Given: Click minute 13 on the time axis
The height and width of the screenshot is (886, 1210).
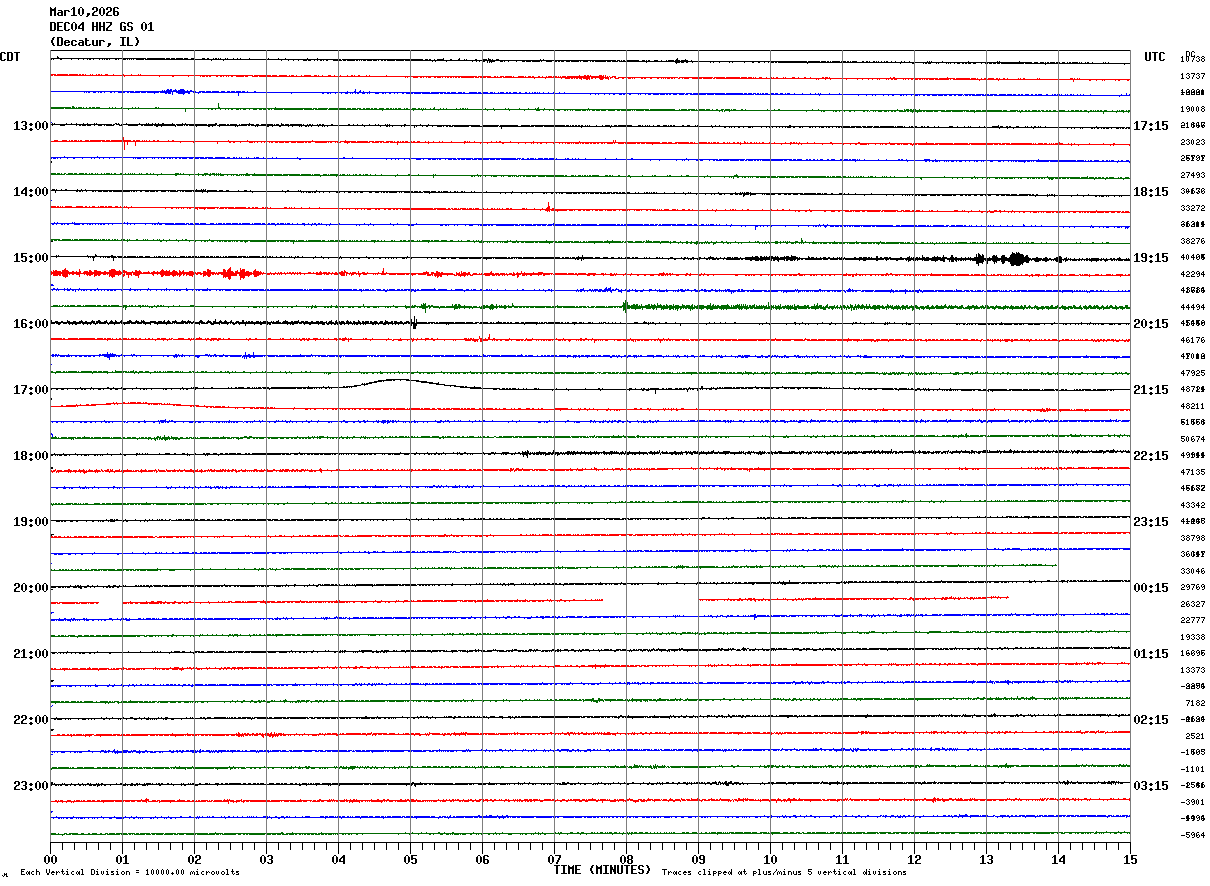Looking at the screenshot, I should (x=986, y=859).
